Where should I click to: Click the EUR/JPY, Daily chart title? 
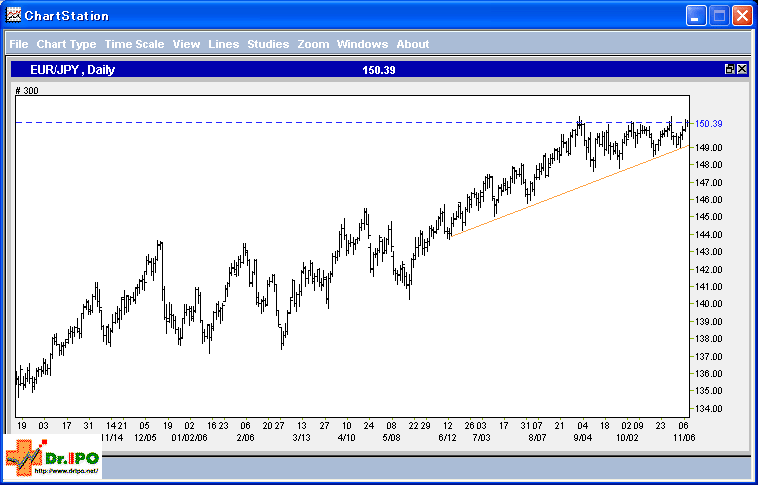coord(73,69)
